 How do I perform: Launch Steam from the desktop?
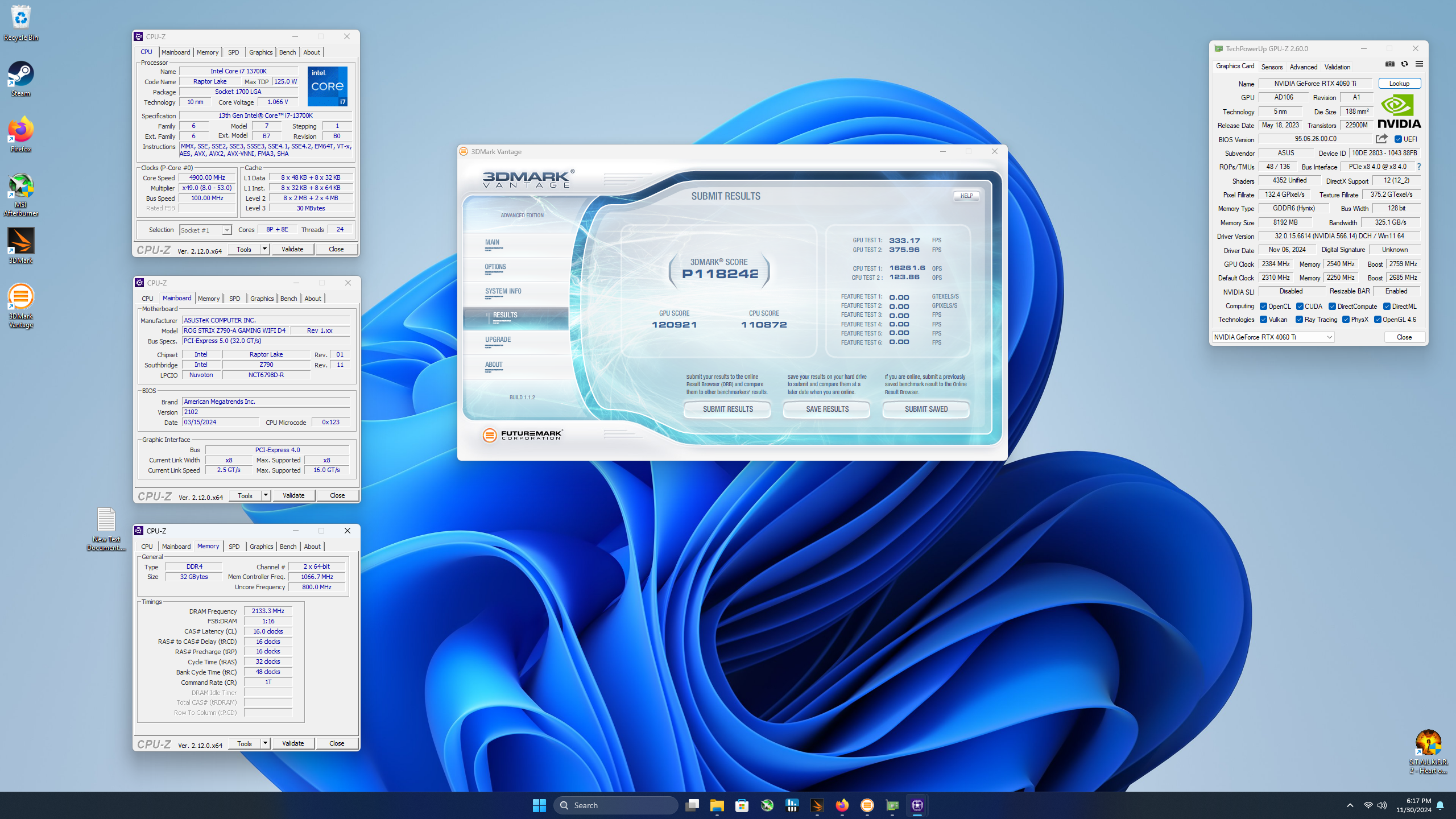click(x=21, y=78)
